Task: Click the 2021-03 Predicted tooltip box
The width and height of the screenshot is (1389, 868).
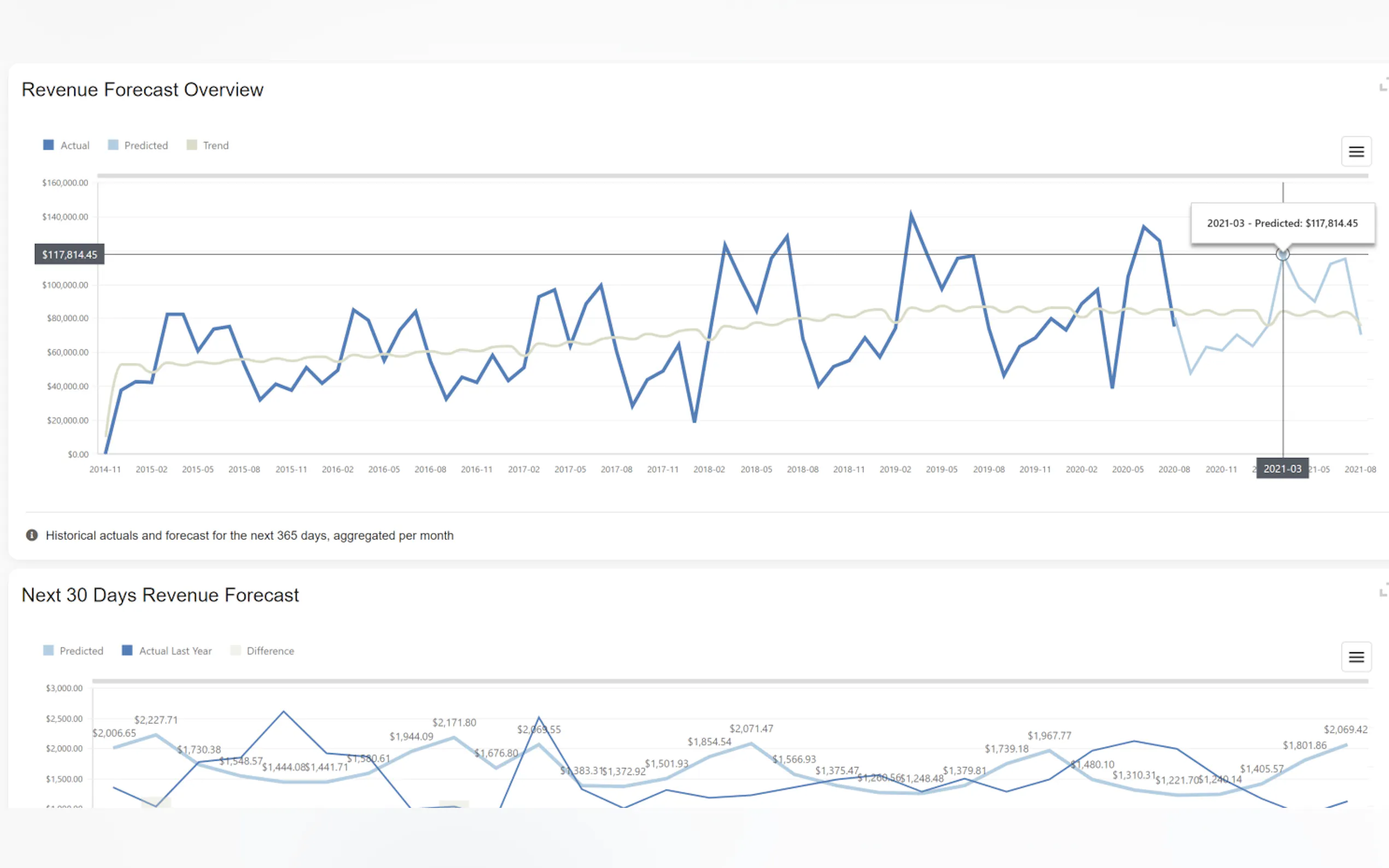Action: [1282, 224]
